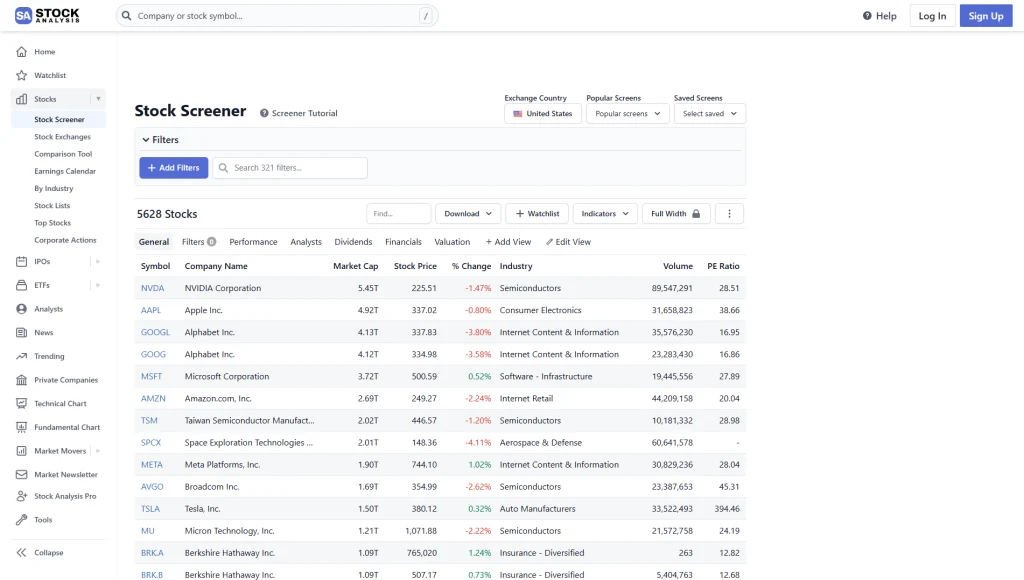Collapse the Filters section chevron
Screen dimensions: 1024x580
(x=146, y=140)
